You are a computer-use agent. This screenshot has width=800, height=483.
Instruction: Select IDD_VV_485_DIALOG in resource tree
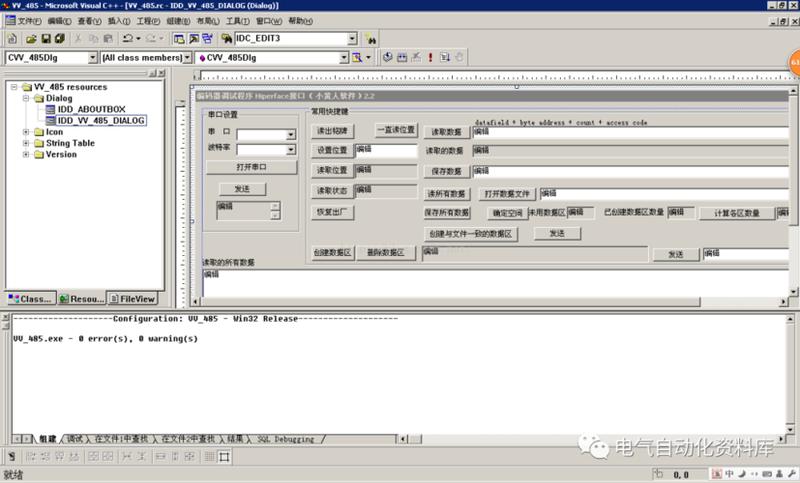point(101,120)
